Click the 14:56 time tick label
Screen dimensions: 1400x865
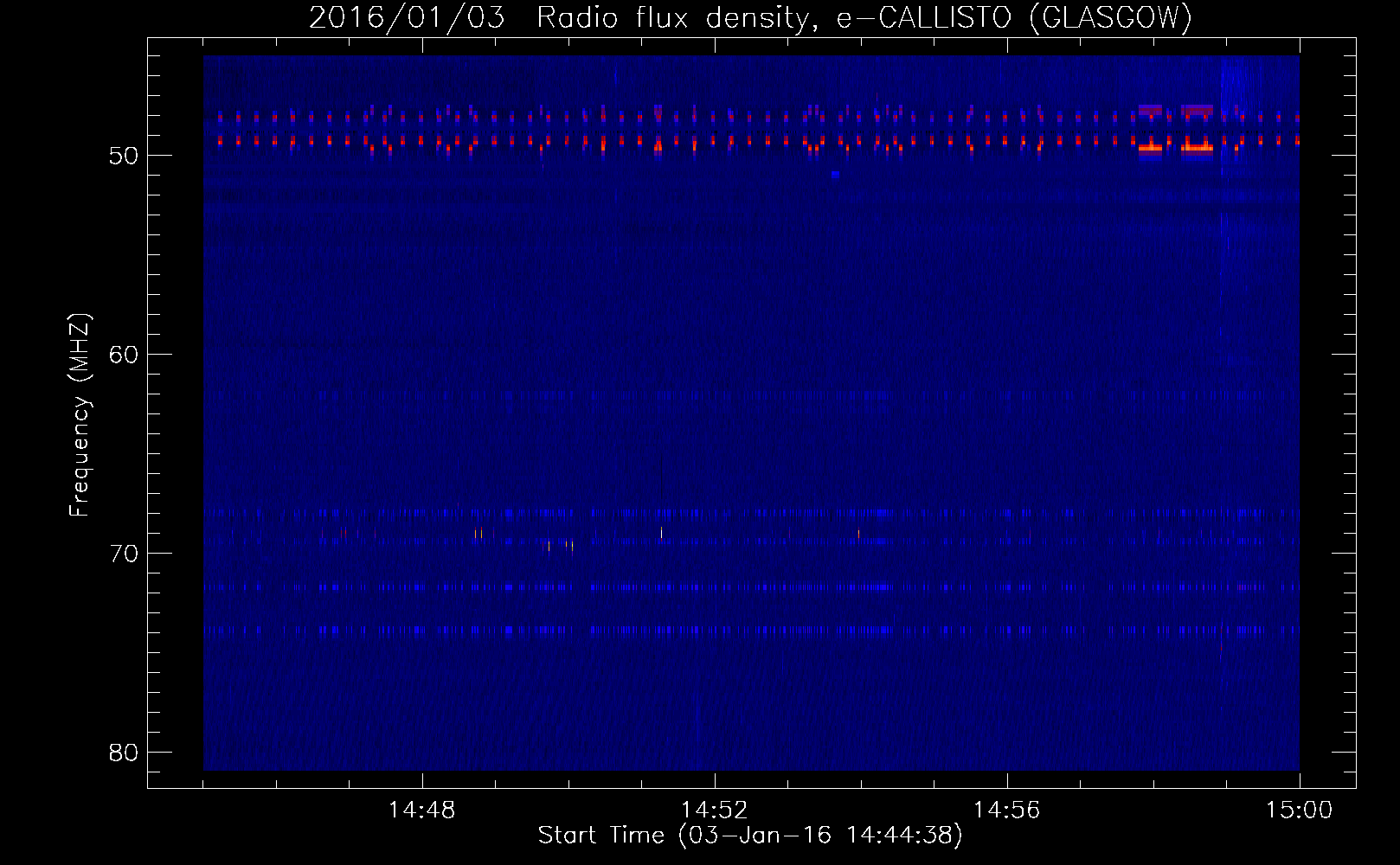[1006, 811]
